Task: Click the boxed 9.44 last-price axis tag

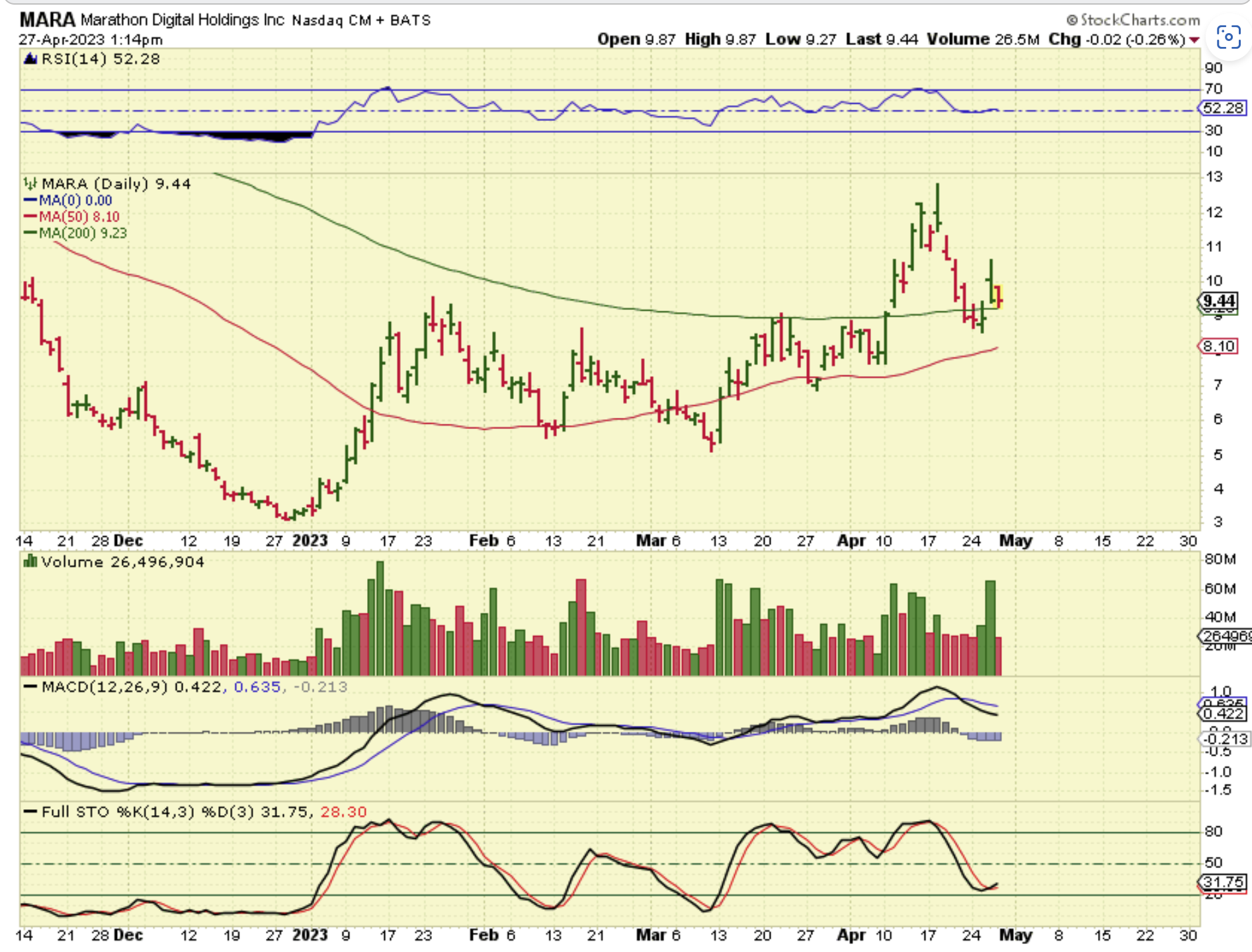Action: (x=1219, y=301)
